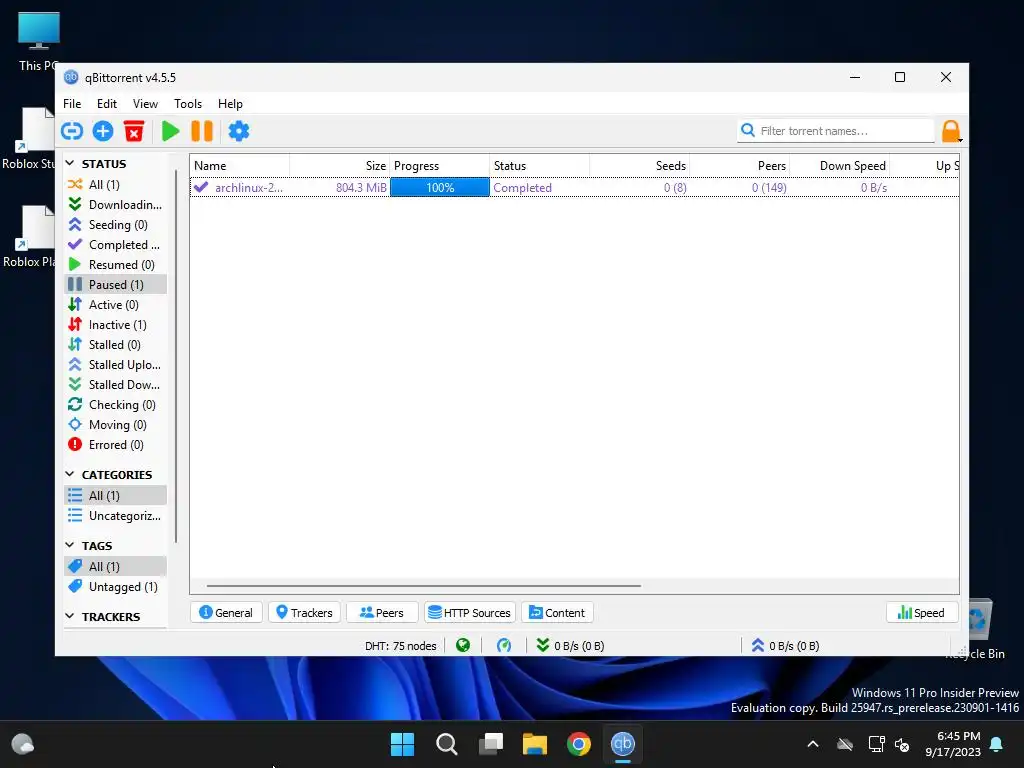Filter by Downloading status in sidebar
This screenshot has height=768, width=1024.
(x=115, y=205)
